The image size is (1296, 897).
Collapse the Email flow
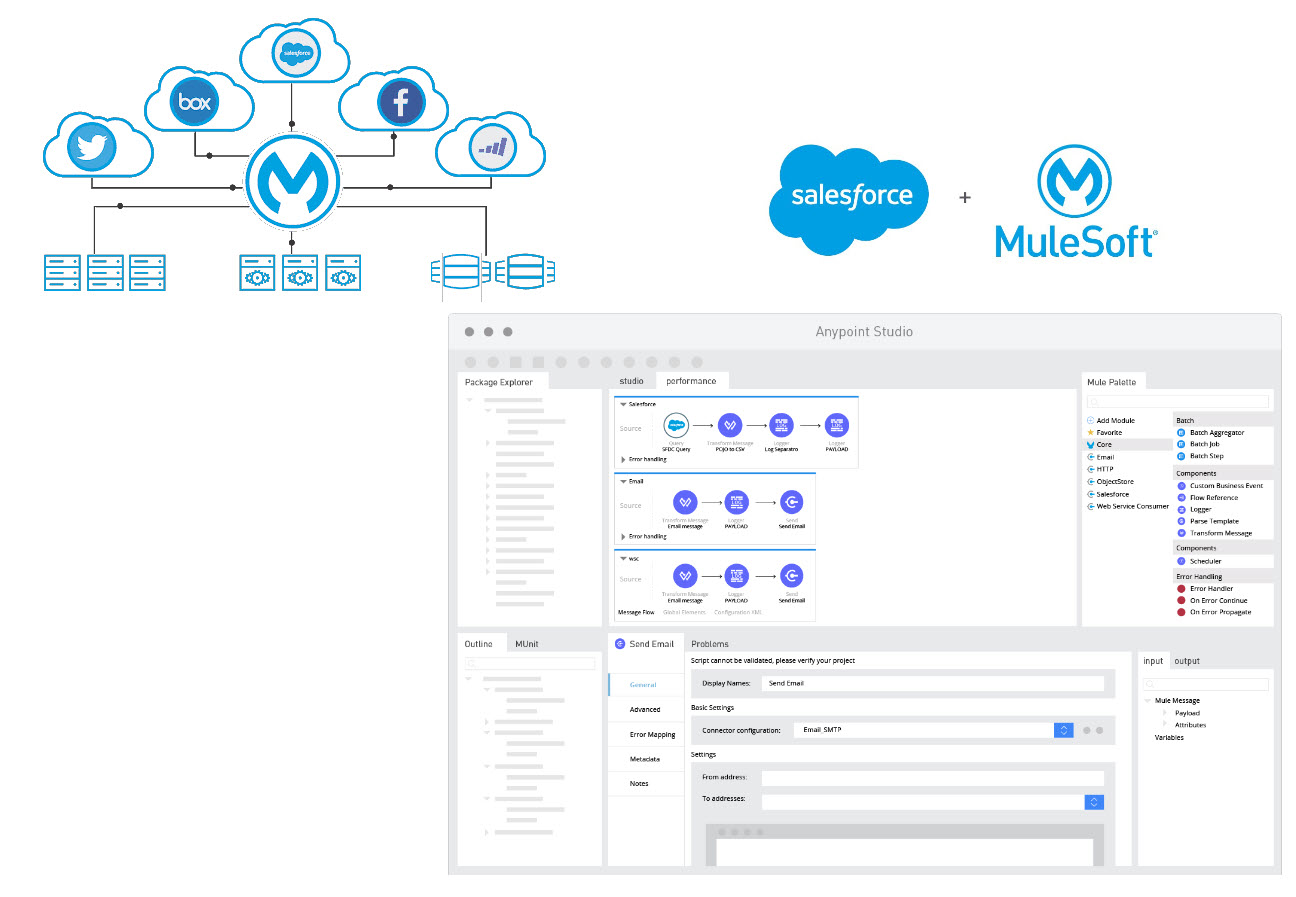[623, 481]
